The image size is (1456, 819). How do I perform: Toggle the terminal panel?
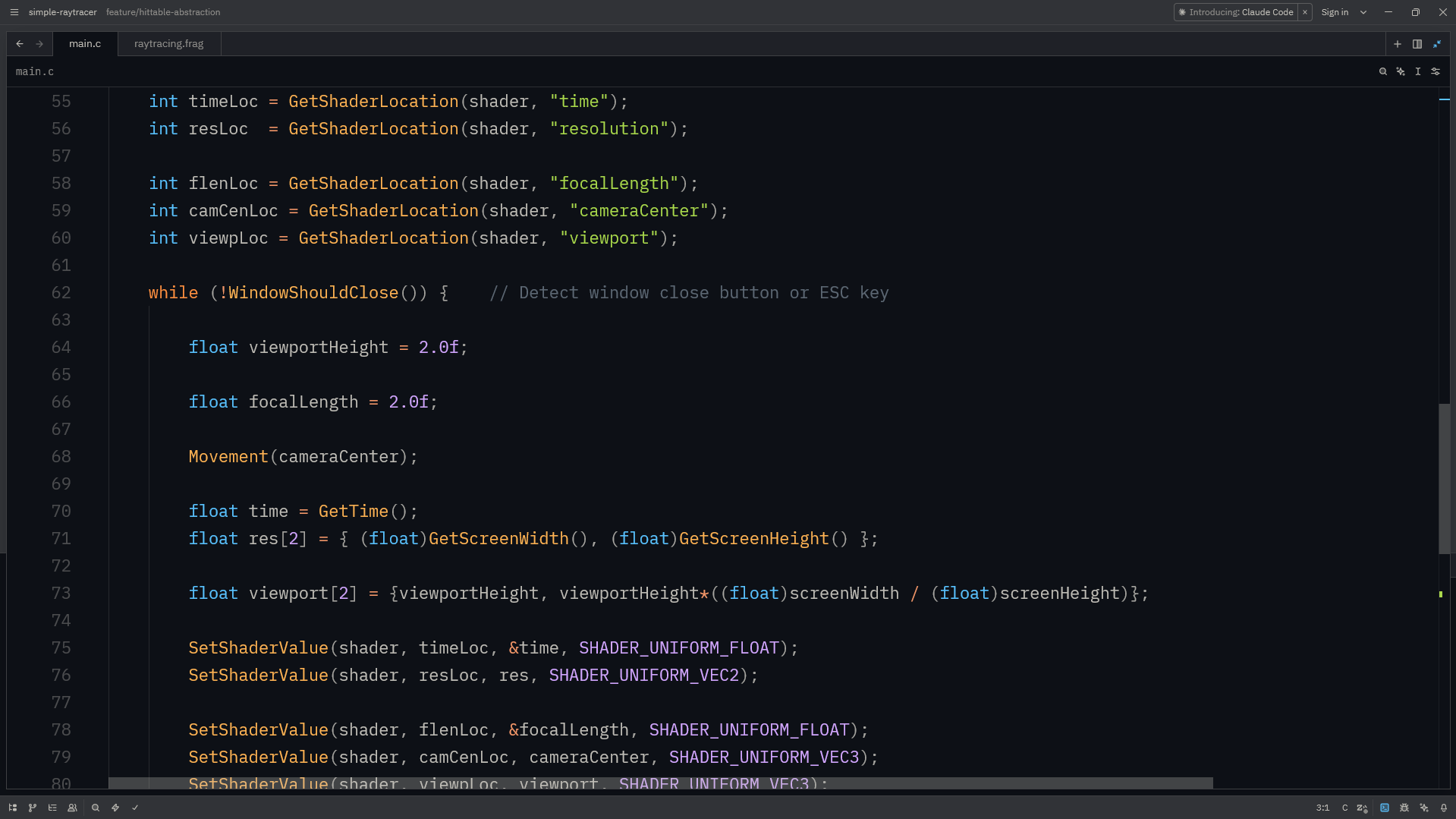[1385, 808]
